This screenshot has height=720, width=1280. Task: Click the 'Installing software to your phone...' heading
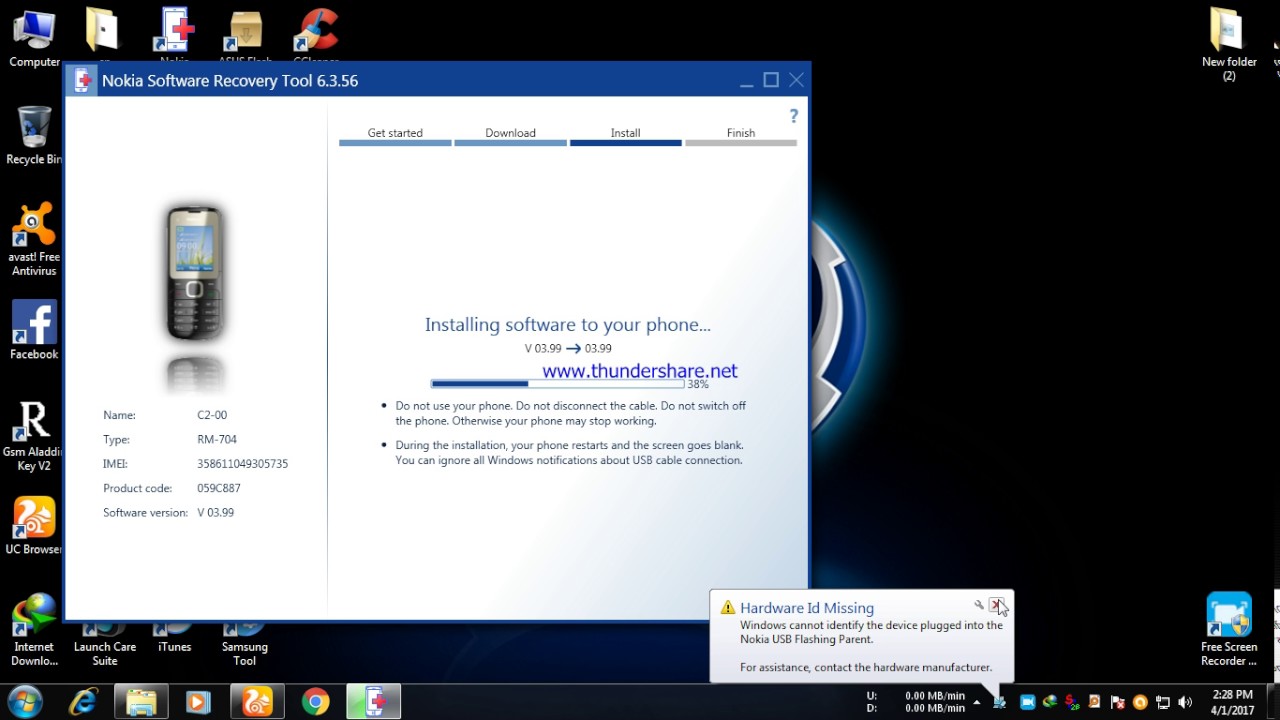(x=568, y=325)
